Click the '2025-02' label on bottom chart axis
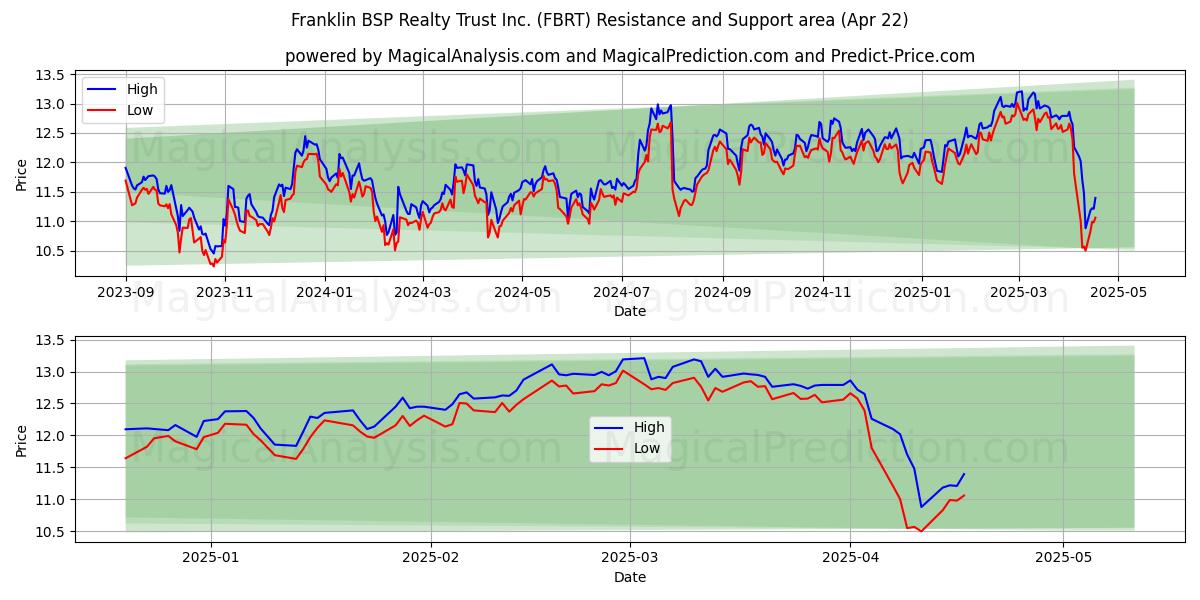1200x600 pixels. tap(430, 558)
